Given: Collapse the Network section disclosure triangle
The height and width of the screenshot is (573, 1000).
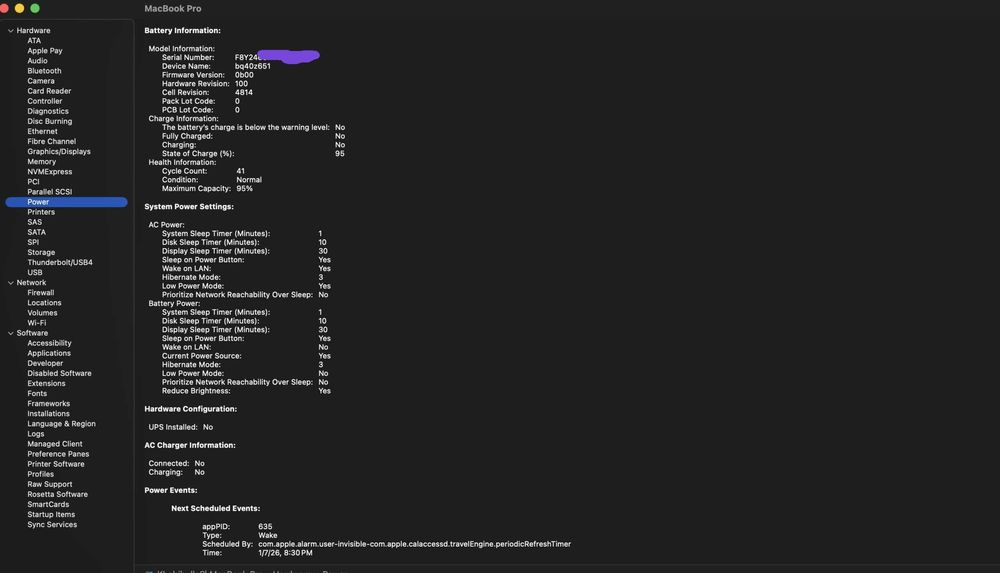Looking at the screenshot, I should click(11, 283).
